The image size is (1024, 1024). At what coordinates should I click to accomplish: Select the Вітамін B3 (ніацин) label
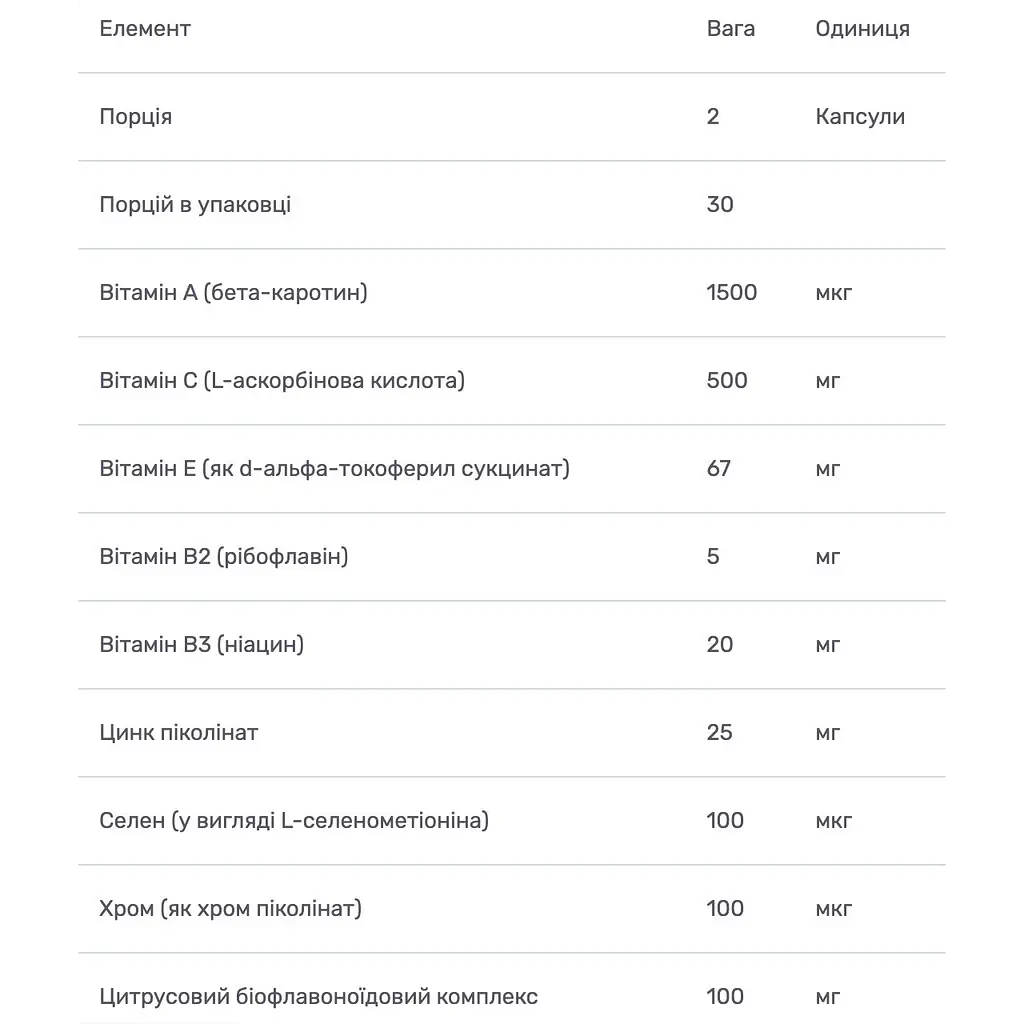coord(202,645)
